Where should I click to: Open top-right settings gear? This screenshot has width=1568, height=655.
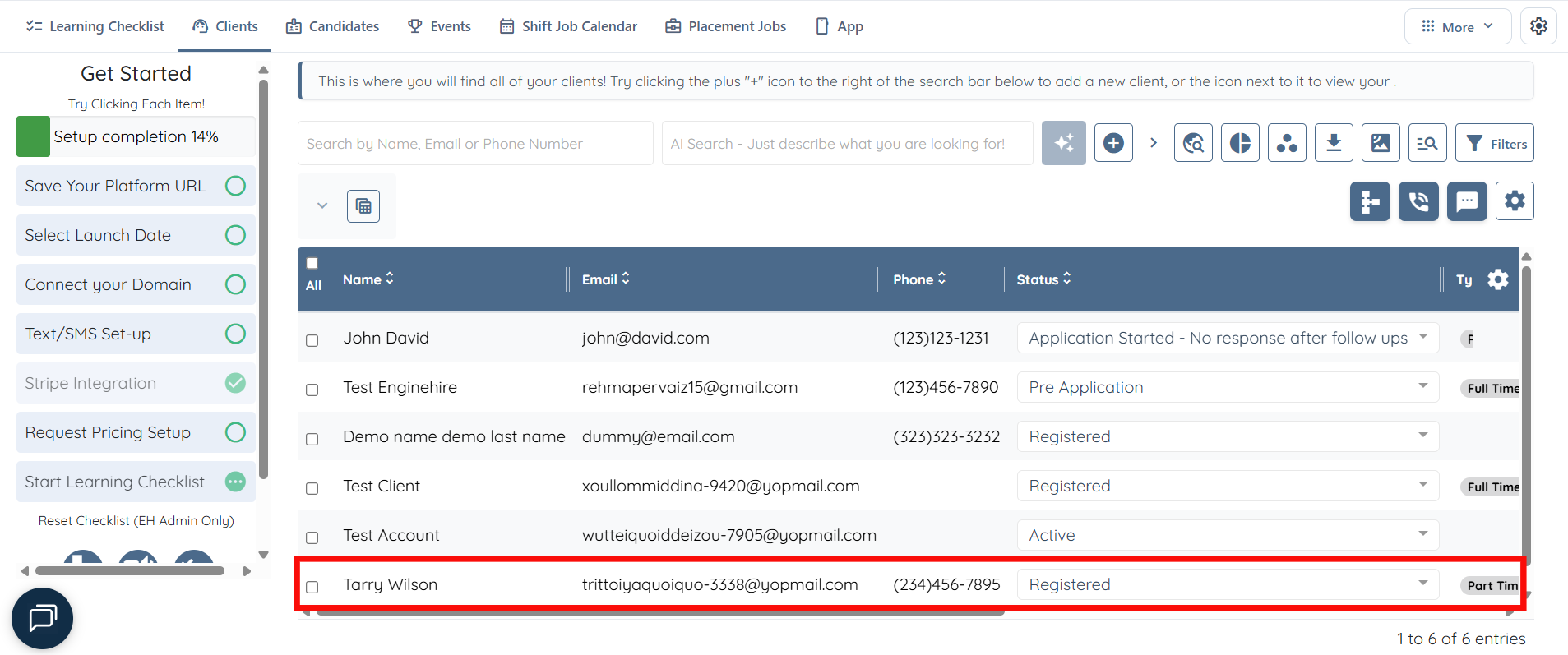point(1538,26)
